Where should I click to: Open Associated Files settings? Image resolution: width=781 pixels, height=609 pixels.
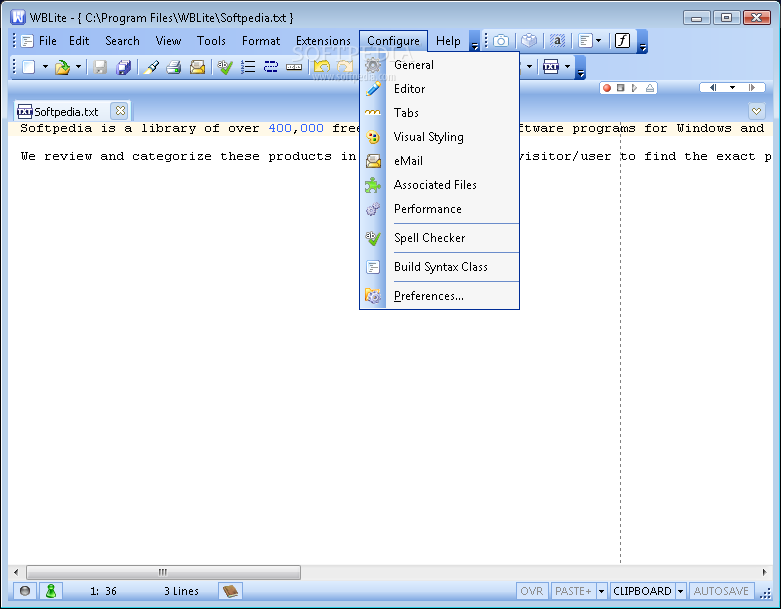click(x=440, y=185)
